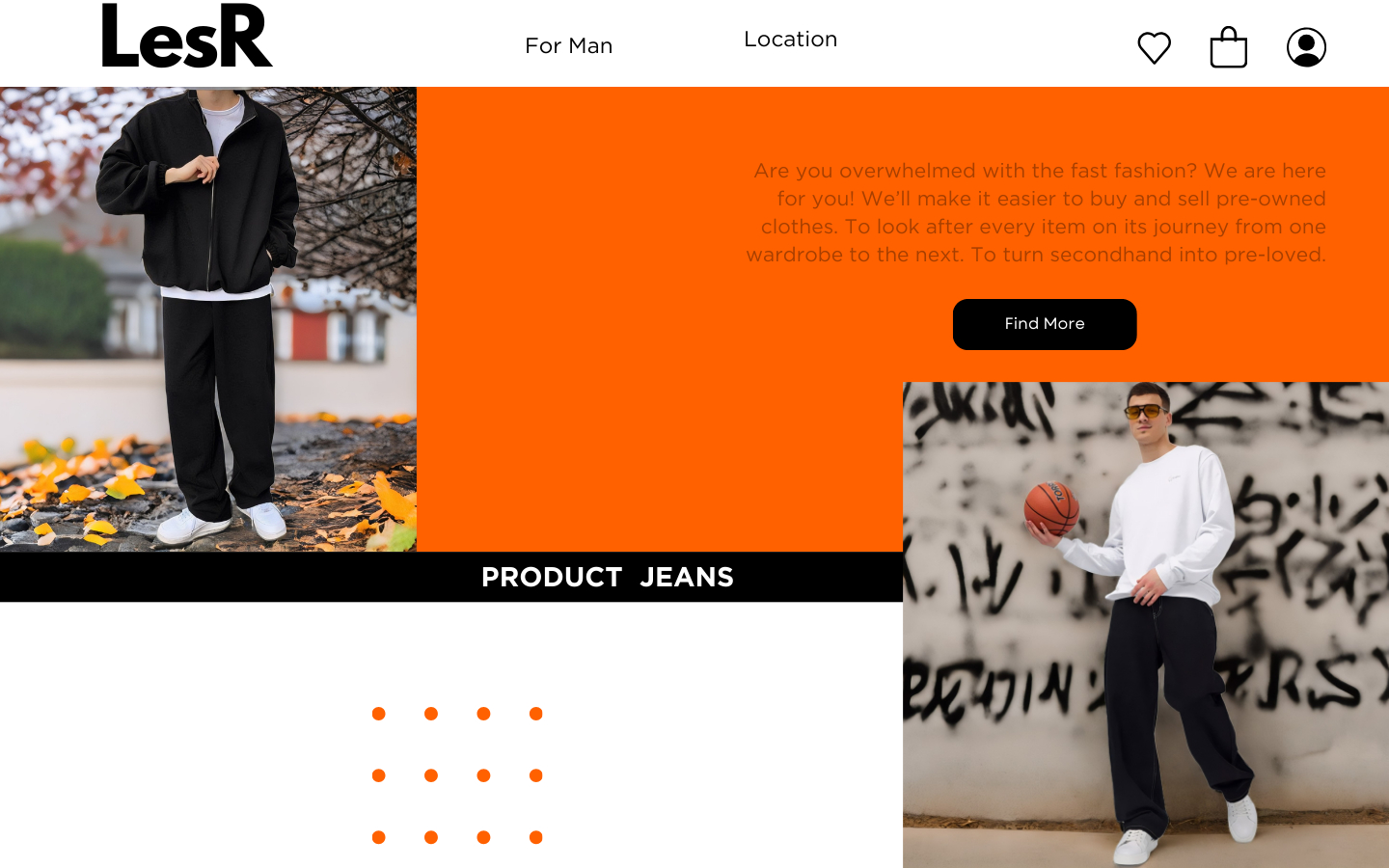Click the heart wishlist icon
1389x868 pixels.
click(x=1154, y=47)
